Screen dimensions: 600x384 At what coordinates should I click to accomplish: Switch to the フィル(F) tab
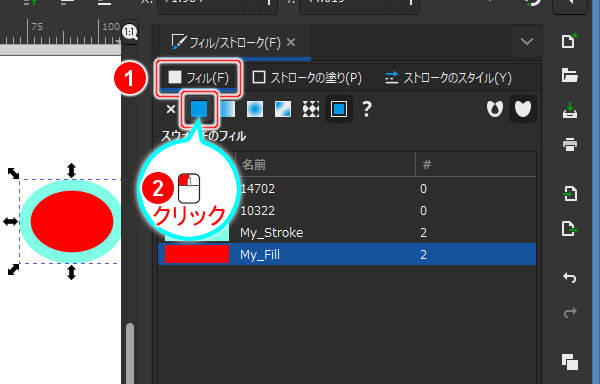point(198,78)
